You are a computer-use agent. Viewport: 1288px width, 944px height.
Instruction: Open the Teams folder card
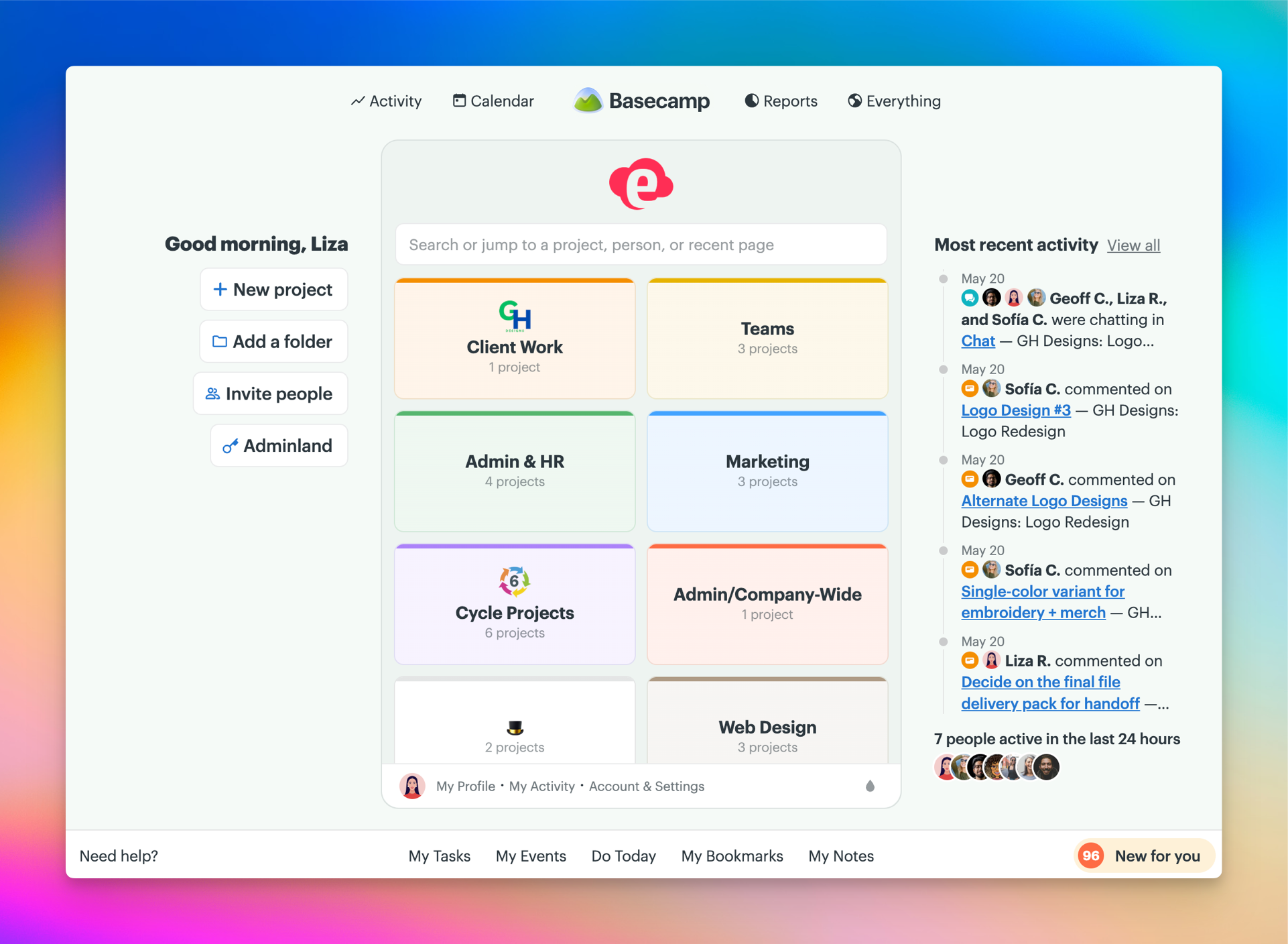pyautogui.click(x=767, y=339)
